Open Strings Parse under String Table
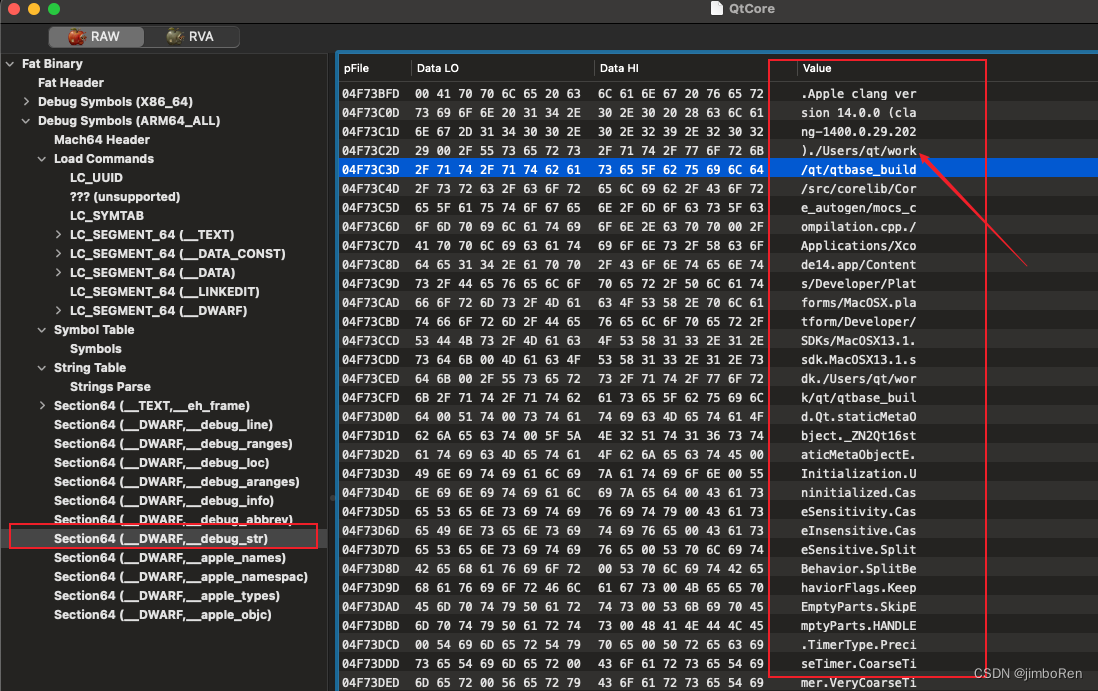Viewport: 1098px width, 691px height. 108,386
